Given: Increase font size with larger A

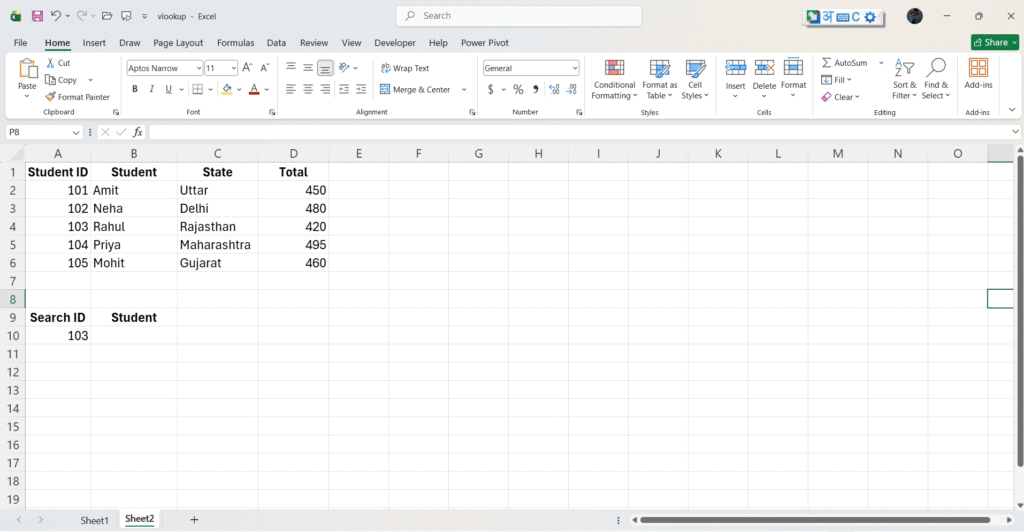Looking at the screenshot, I should tap(247, 67).
